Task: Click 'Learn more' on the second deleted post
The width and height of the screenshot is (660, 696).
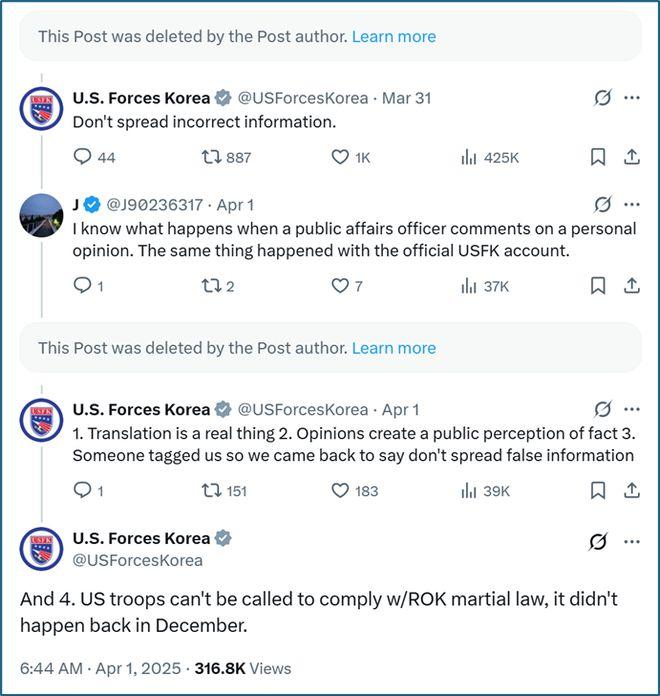Action: (394, 348)
